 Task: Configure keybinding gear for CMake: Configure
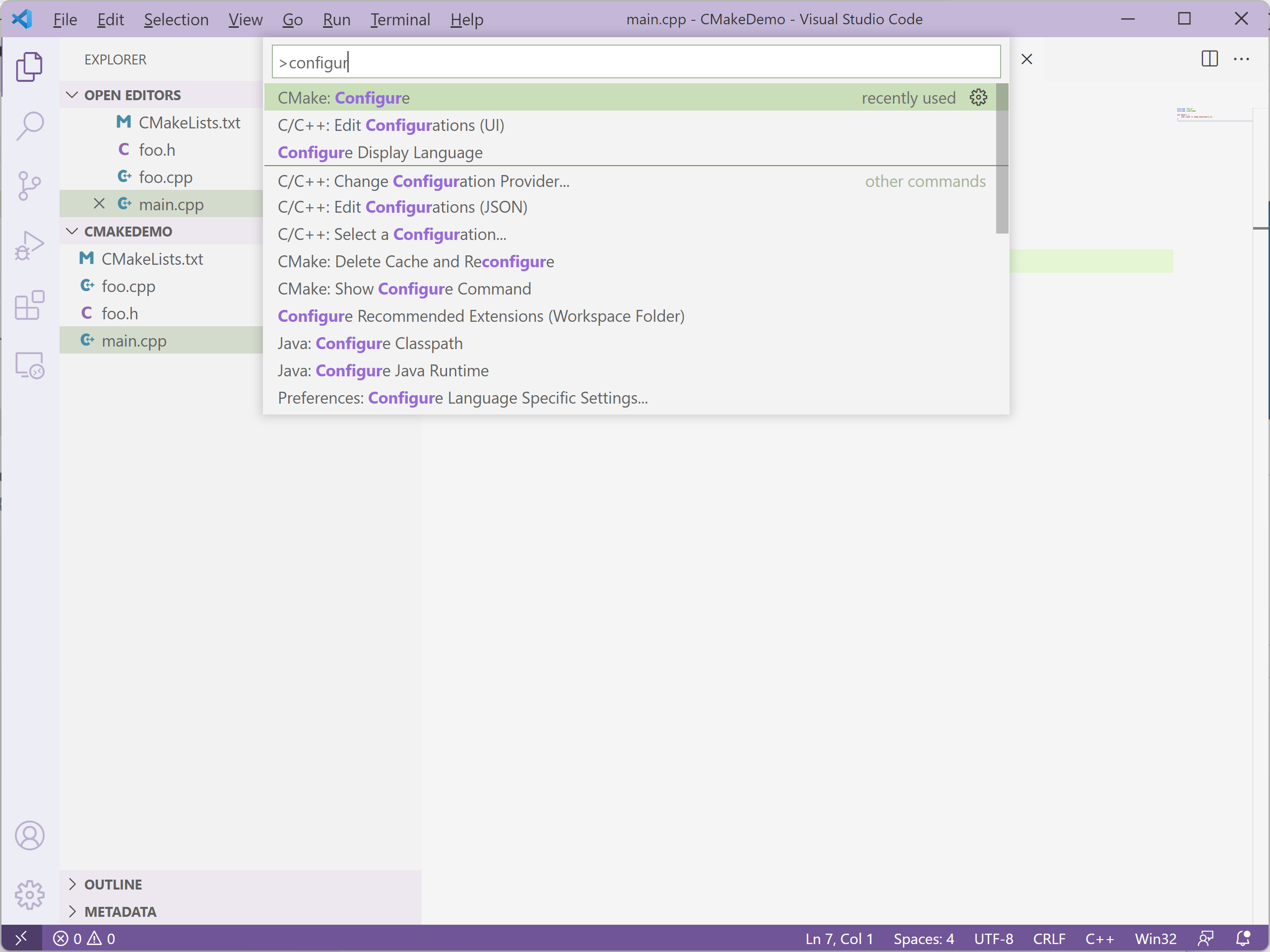pos(978,98)
